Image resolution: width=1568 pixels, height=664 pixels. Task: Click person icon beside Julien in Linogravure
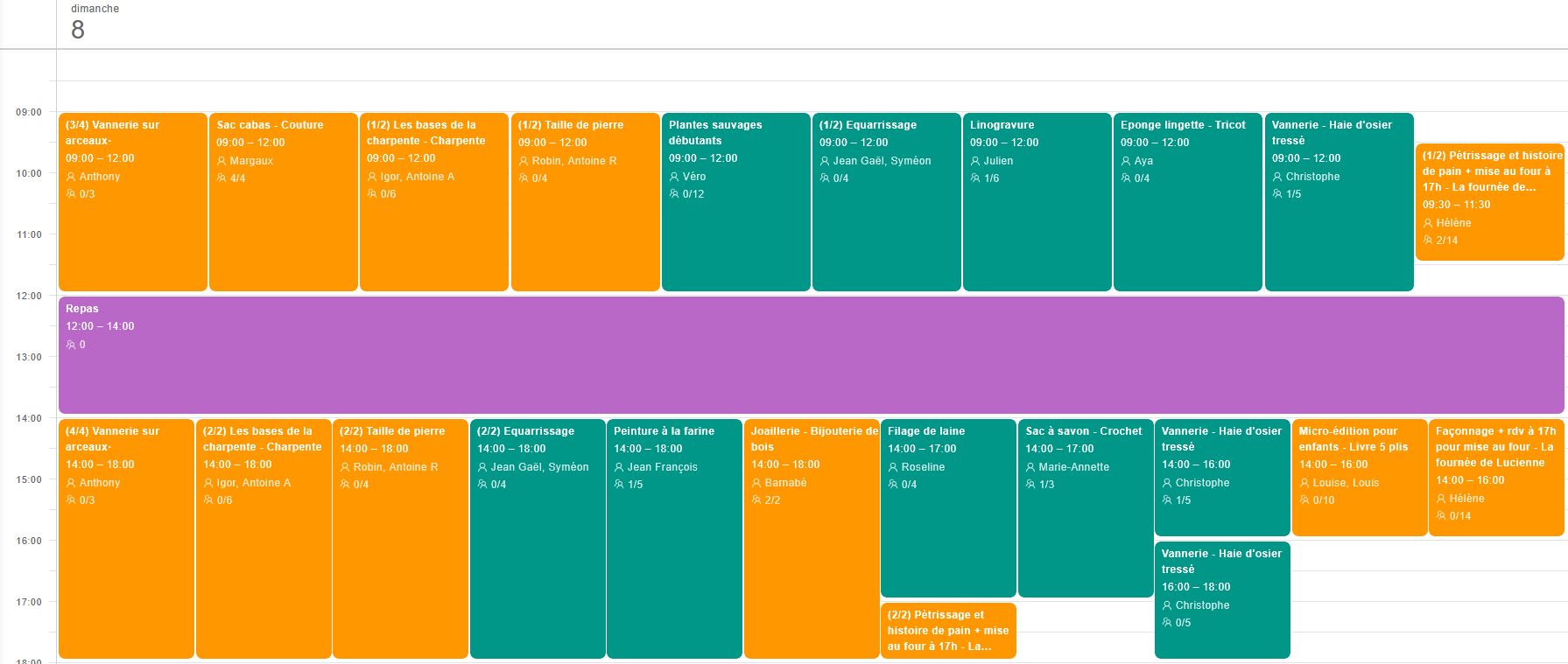(x=975, y=161)
